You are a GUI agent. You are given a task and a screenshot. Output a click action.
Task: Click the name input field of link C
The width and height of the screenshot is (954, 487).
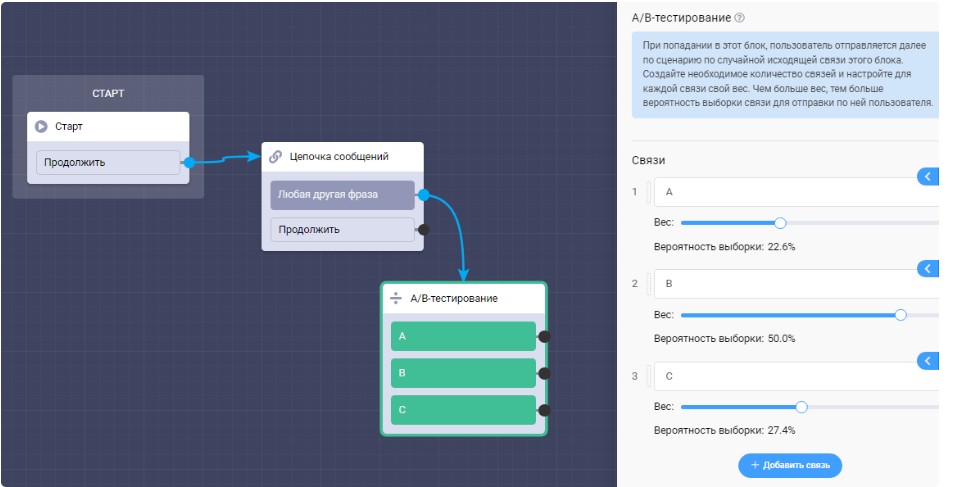(x=790, y=376)
